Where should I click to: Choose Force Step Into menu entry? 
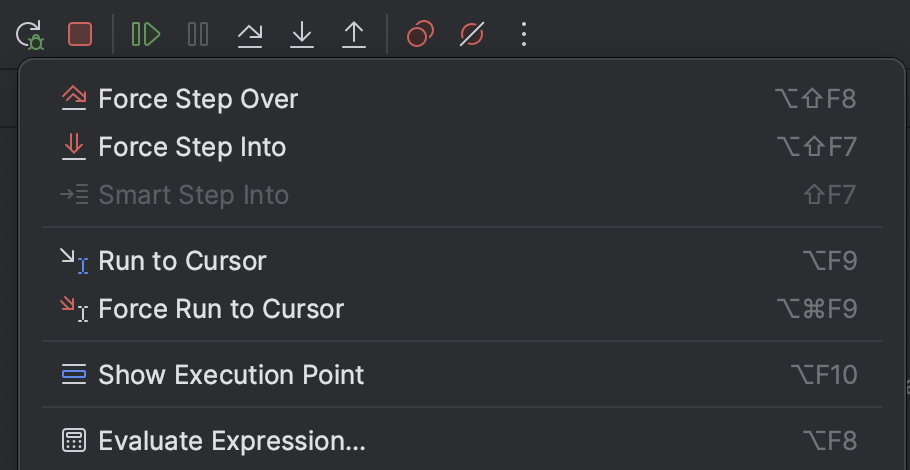click(x=192, y=147)
